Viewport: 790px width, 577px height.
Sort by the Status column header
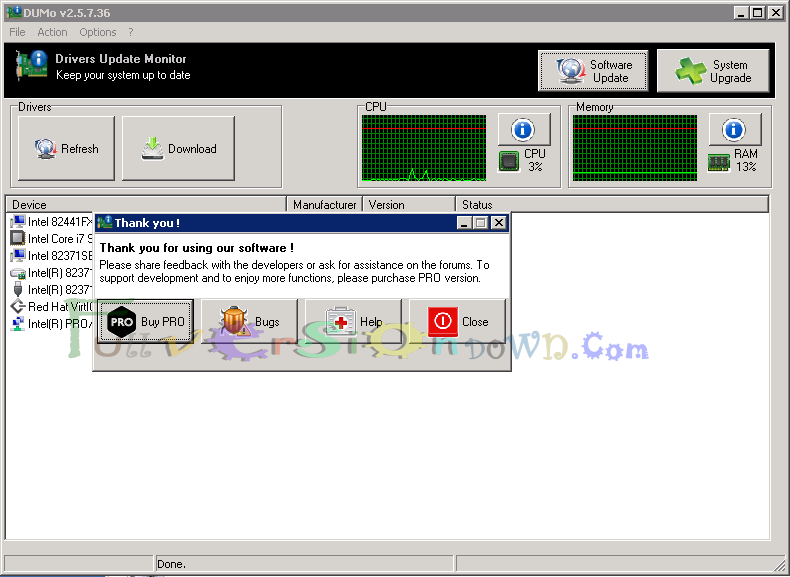[x=612, y=205]
